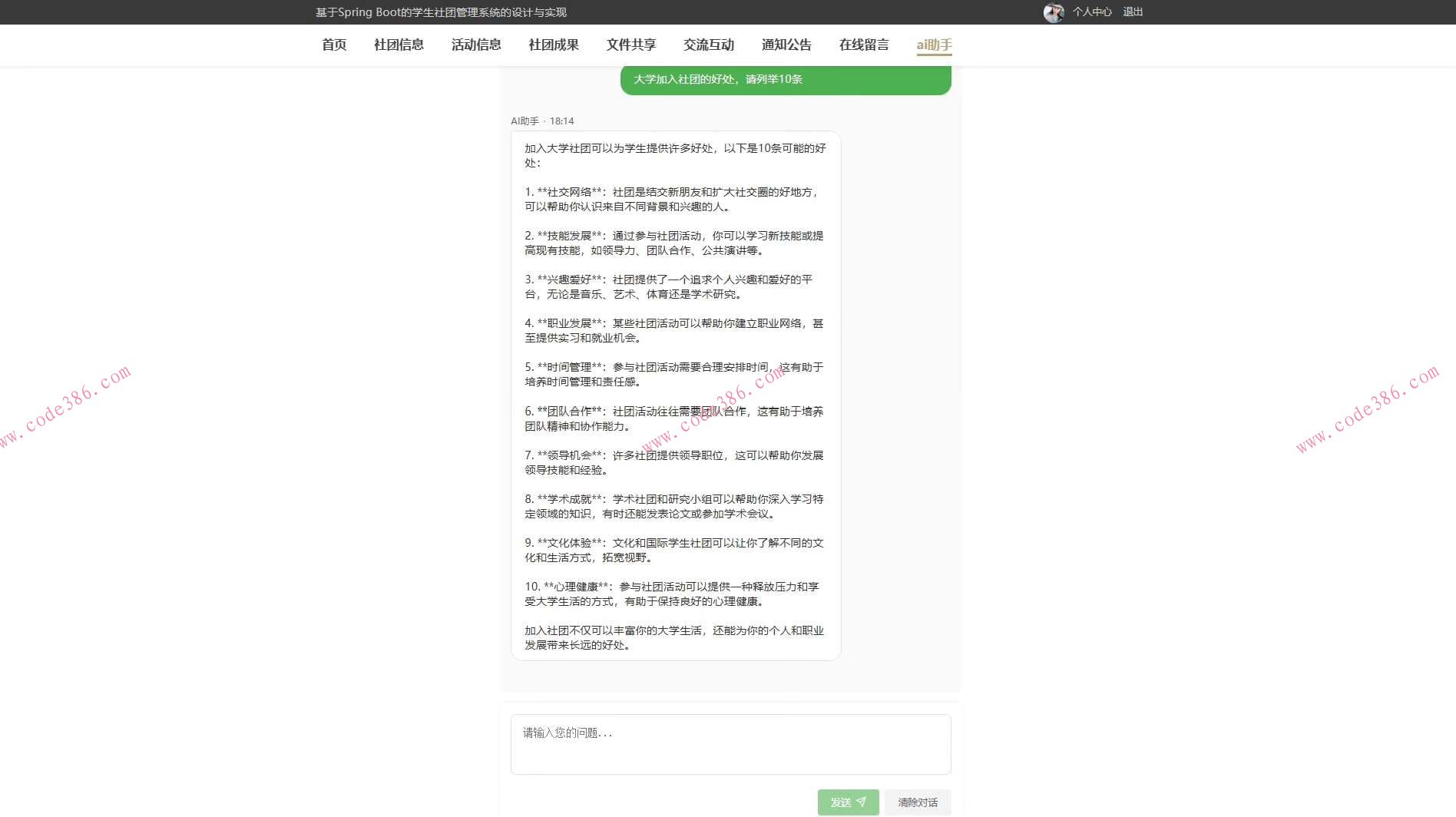The width and height of the screenshot is (1456, 817).
Task: Open the 活动信息 section
Action: (x=475, y=45)
